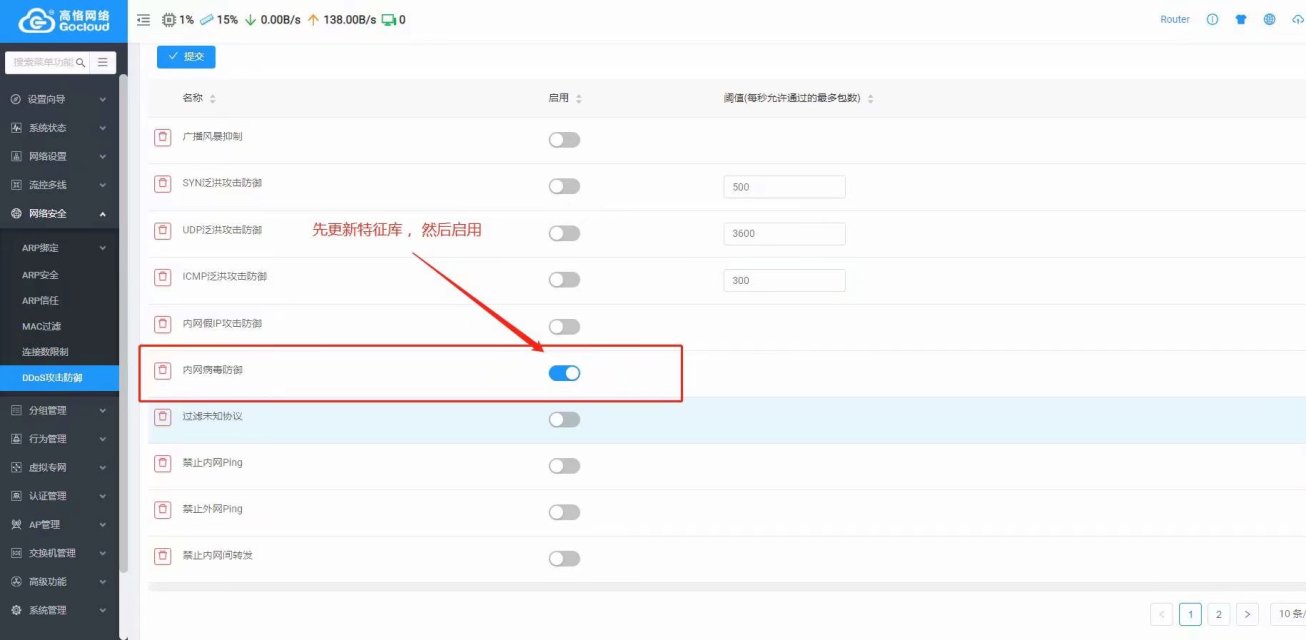Click the sidebar collapse icon in top bar
The image size is (1306, 640).
(x=143, y=20)
